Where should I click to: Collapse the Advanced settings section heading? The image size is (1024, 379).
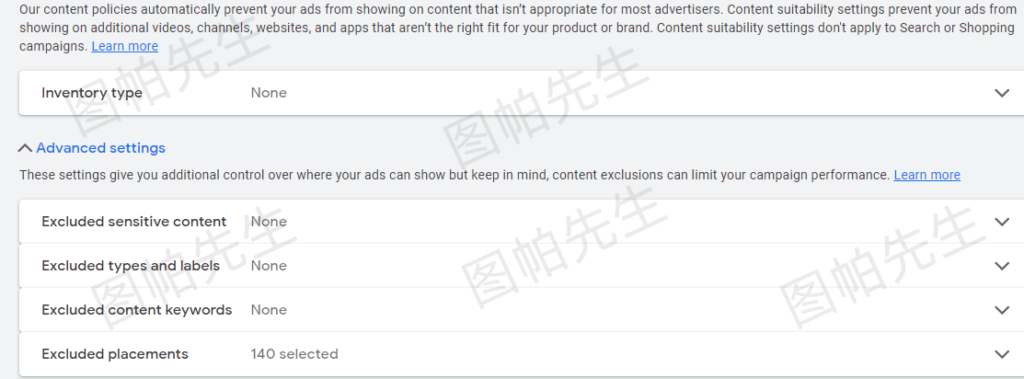101,148
